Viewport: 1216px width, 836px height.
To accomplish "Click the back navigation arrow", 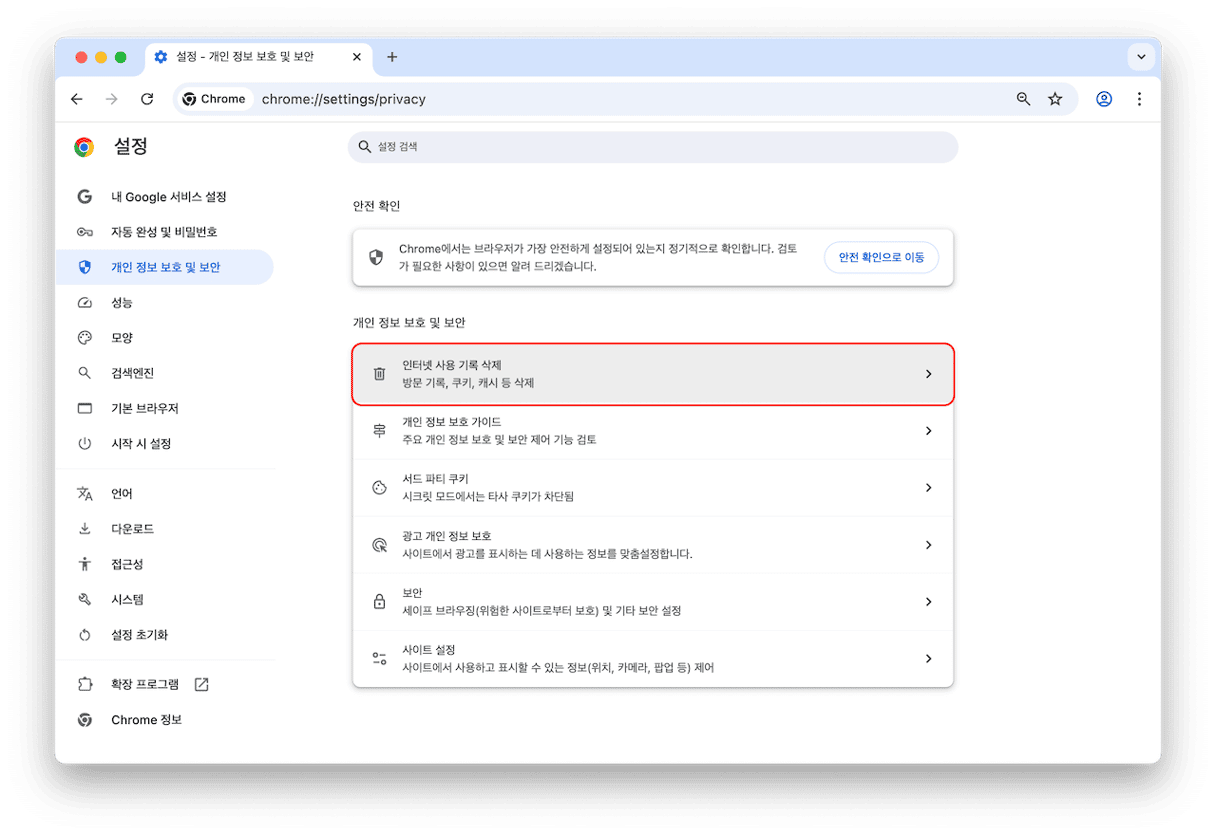I will point(77,99).
